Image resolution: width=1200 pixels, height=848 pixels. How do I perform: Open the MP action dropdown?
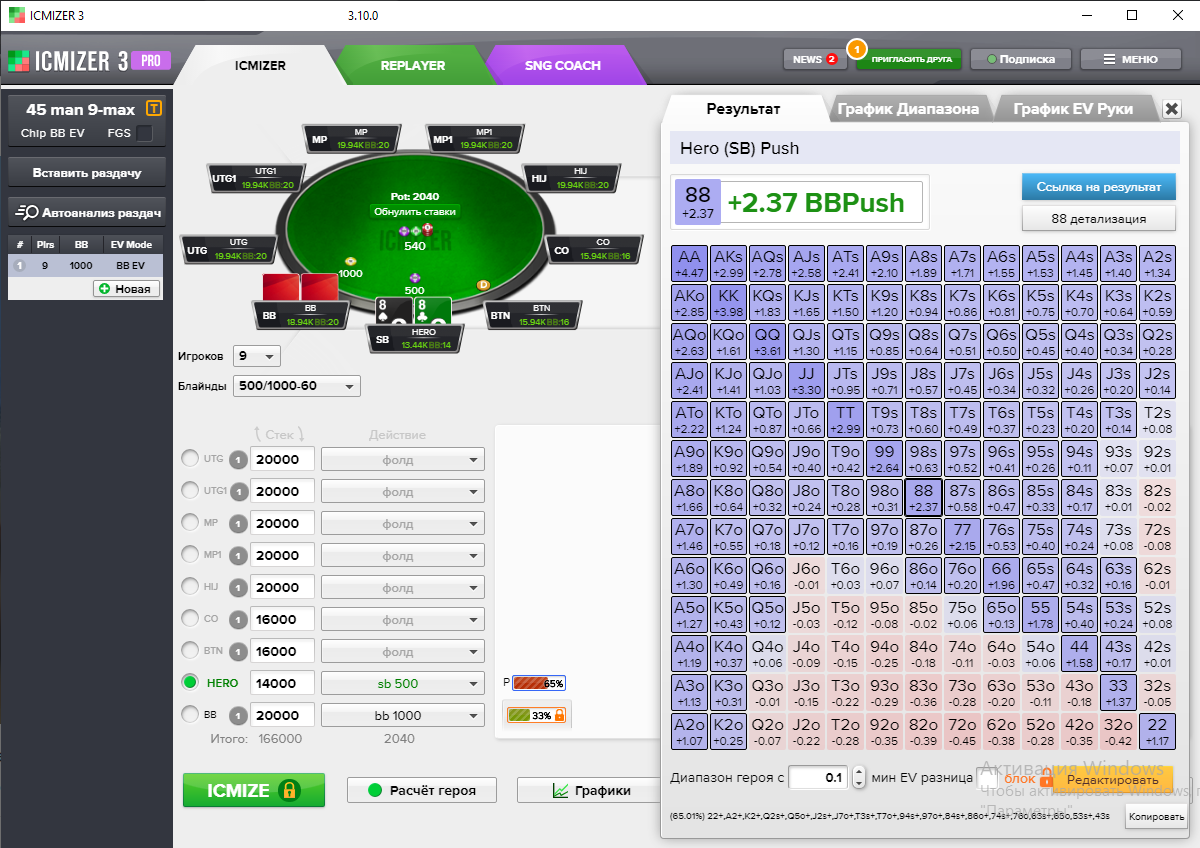click(403, 523)
